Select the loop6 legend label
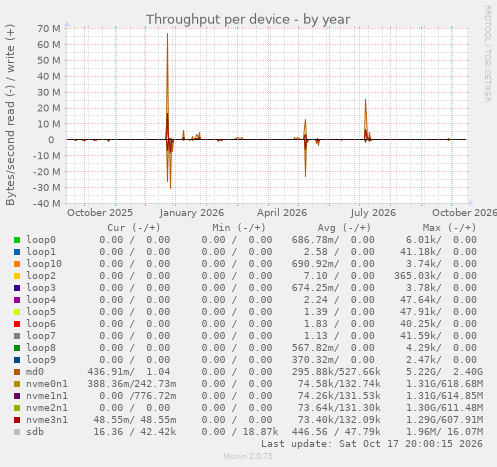The image size is (497, 467). 41,324
